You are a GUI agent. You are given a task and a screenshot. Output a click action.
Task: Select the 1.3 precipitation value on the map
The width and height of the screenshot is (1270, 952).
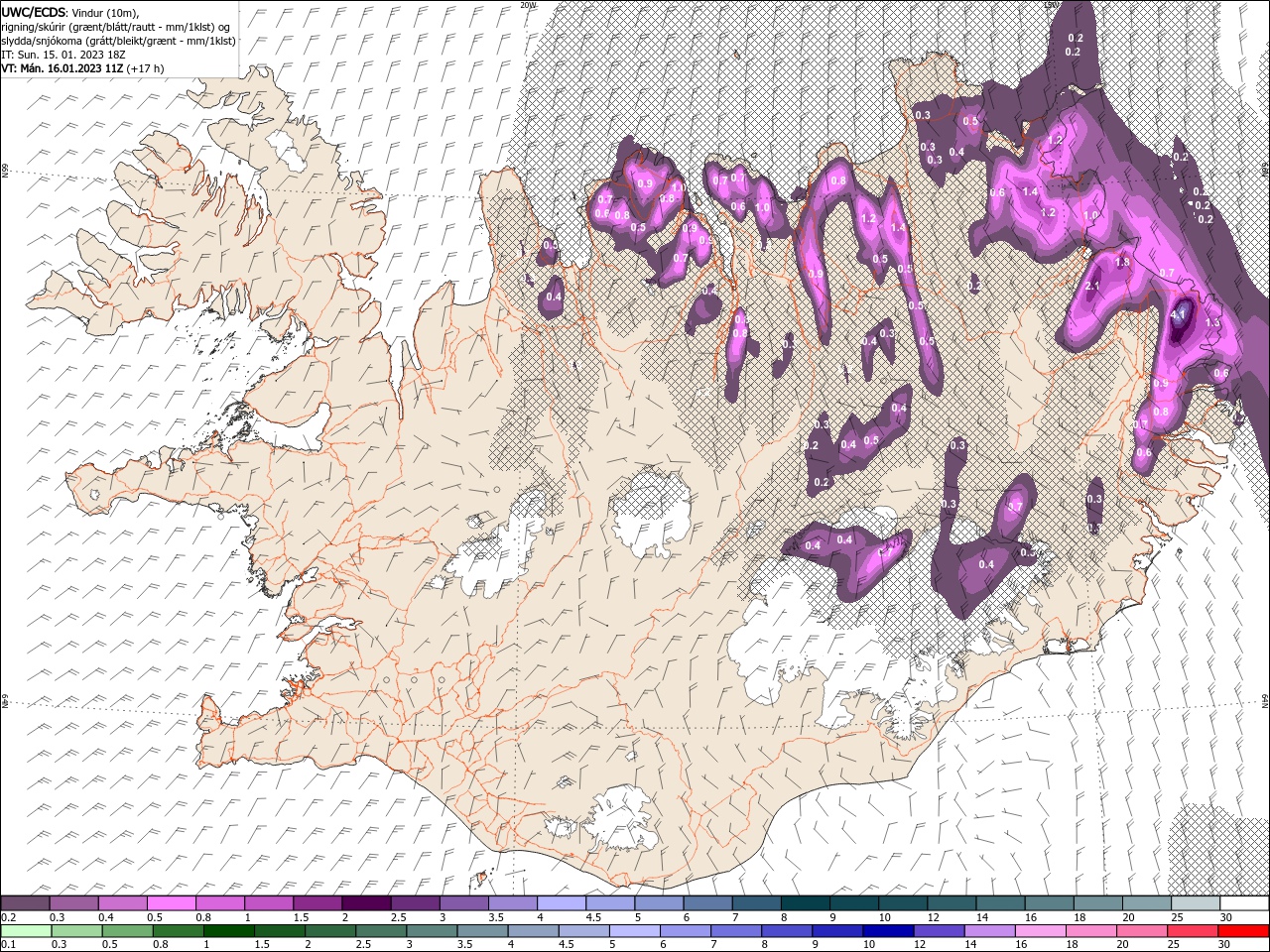click(1212, 322)
